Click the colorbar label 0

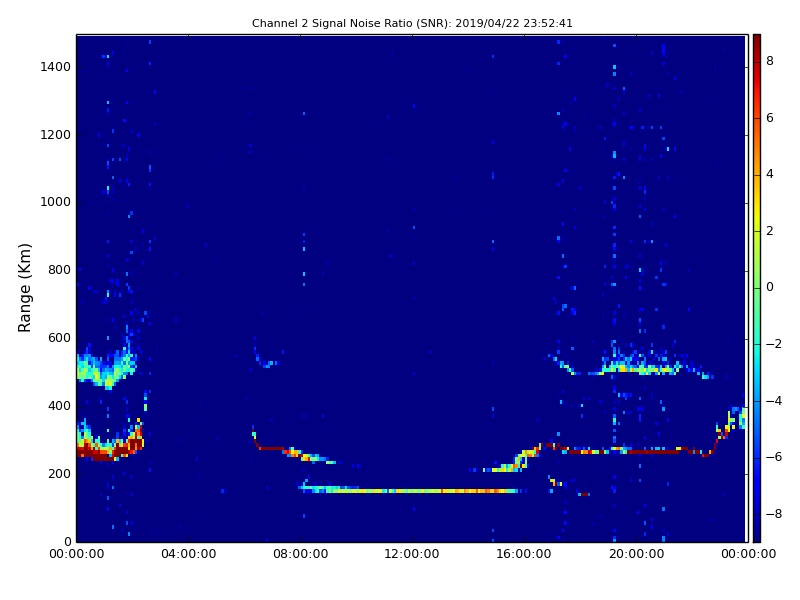[x=770, y=287]
